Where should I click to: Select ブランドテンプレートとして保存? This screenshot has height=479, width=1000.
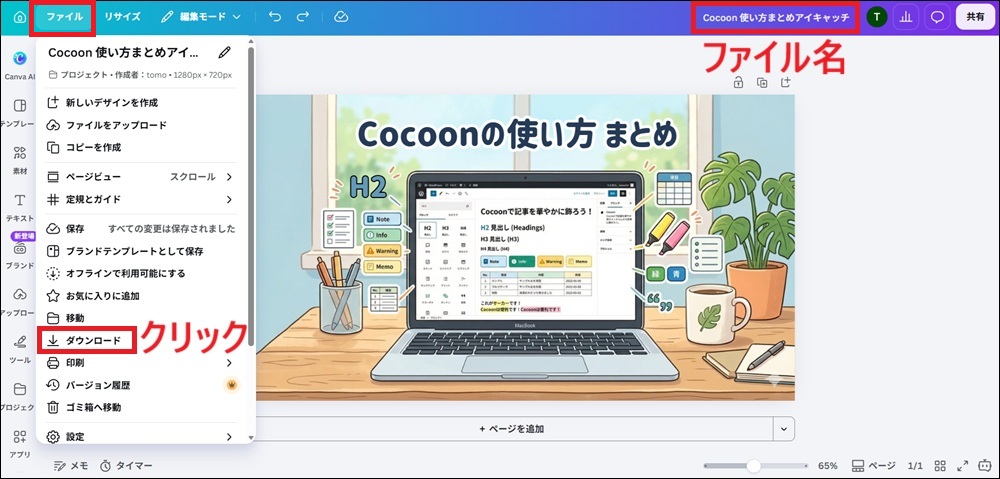tap(142, 251)
